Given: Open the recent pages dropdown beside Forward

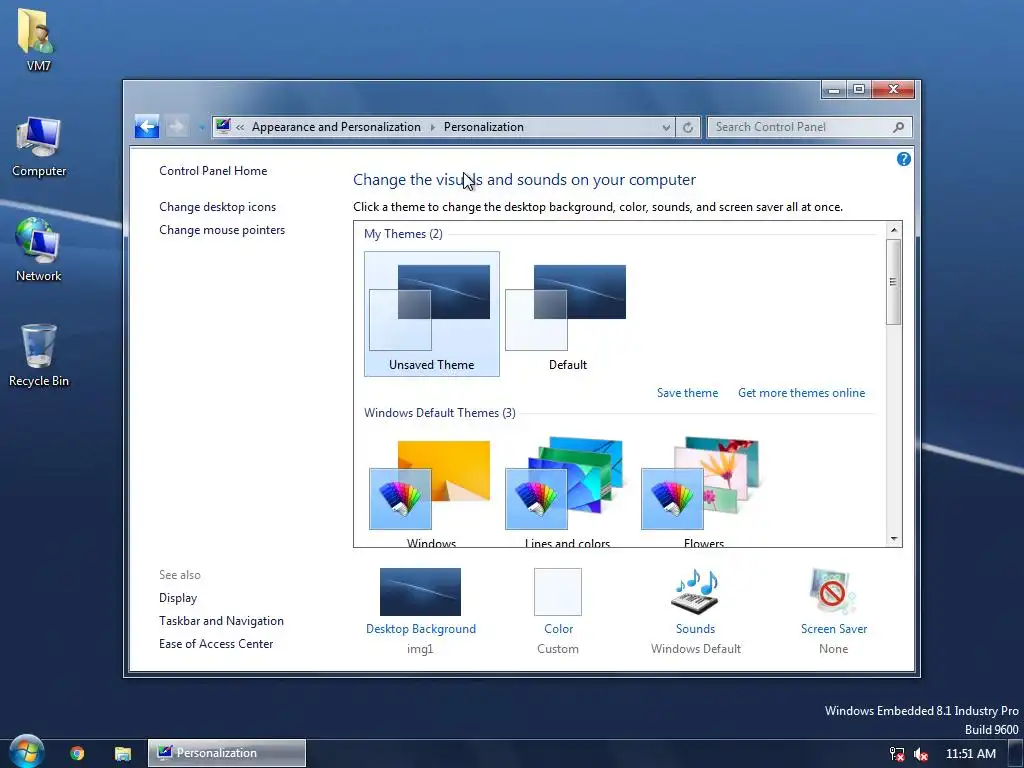Looking at the screenshot, I should [201, 127].
